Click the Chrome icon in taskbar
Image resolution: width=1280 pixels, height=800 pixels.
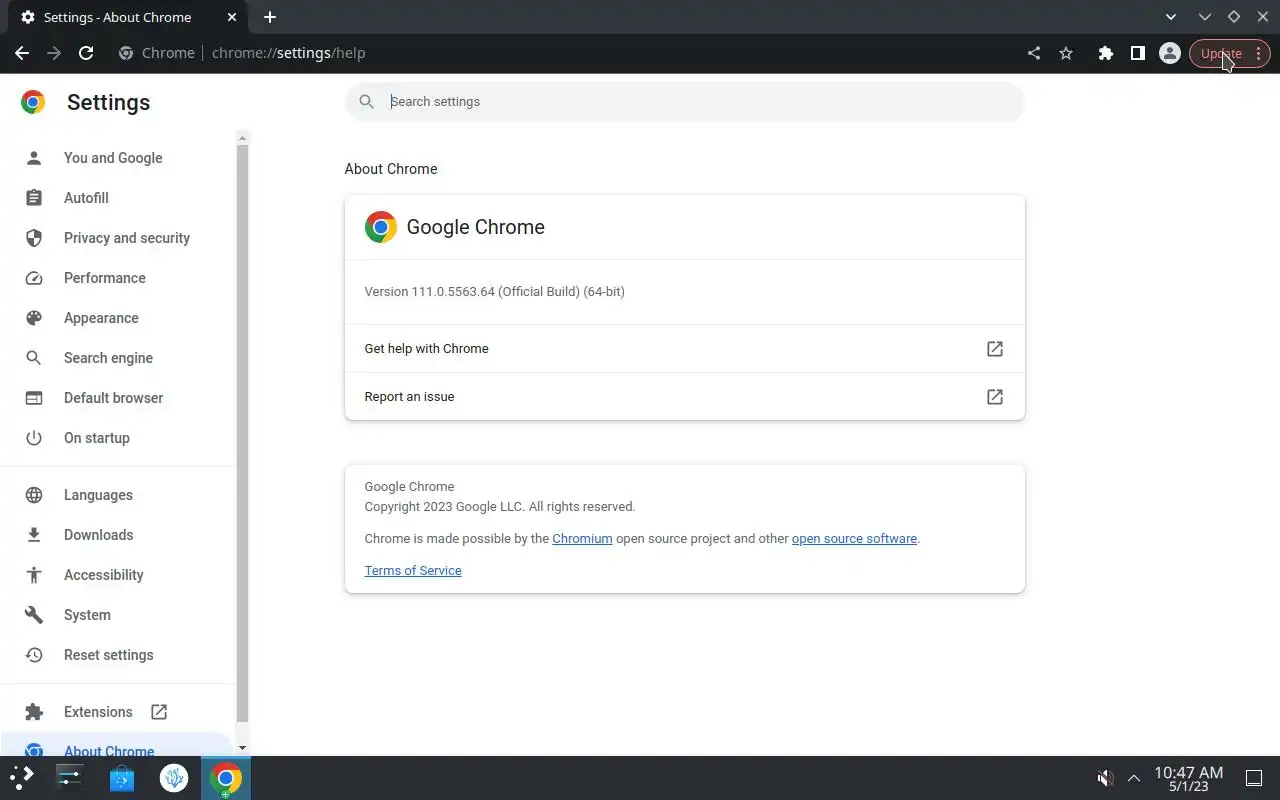226,777
